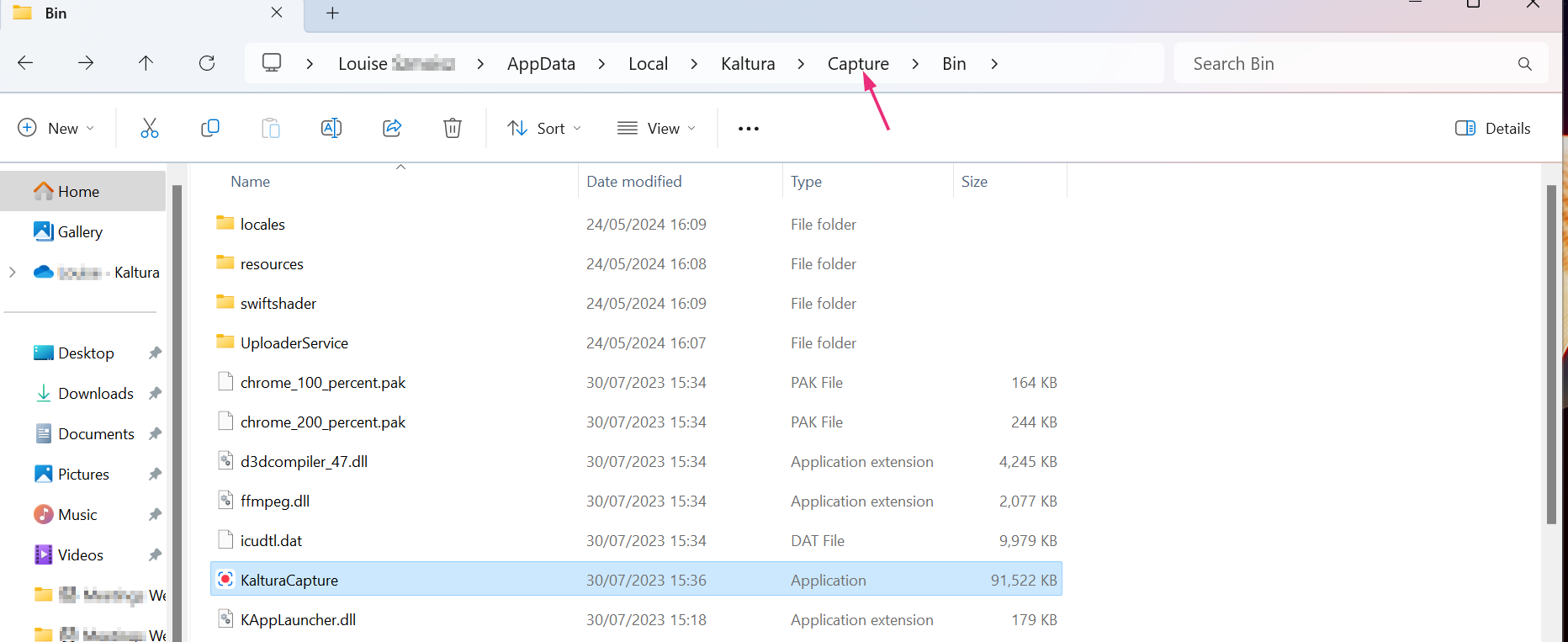Screen dimensions: 1568x642
Task: Click the navigation pane scrollbar
Action: coord(177,412)
